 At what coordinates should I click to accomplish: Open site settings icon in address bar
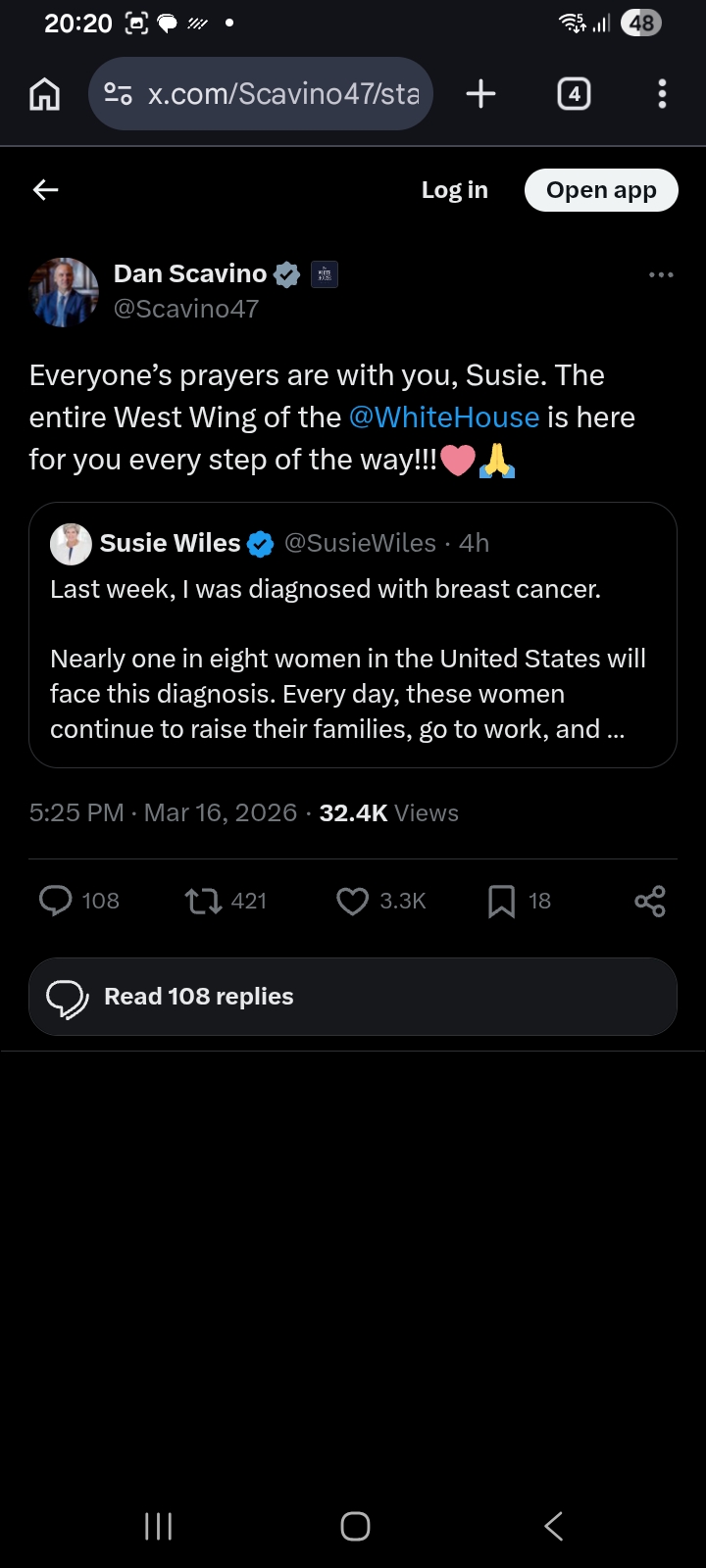tap(118, 94)
